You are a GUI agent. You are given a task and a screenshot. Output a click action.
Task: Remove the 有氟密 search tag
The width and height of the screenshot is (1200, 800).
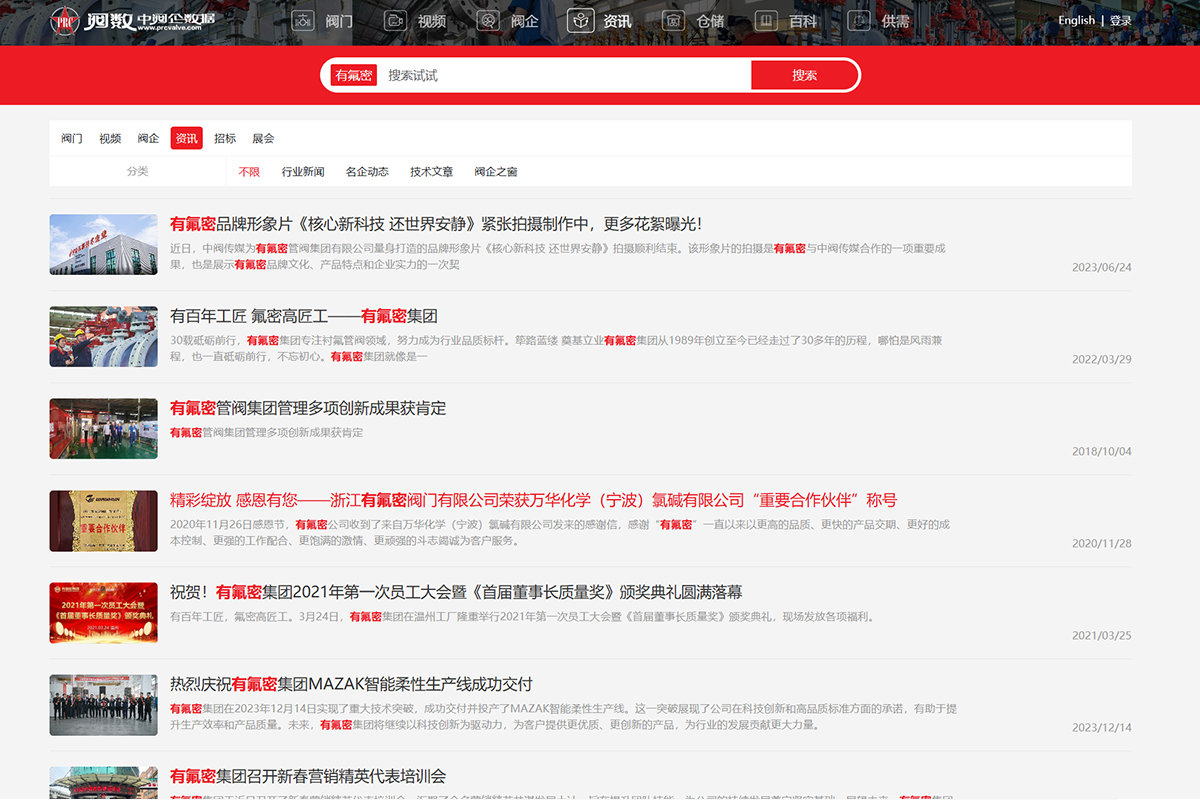click(354, 75)
